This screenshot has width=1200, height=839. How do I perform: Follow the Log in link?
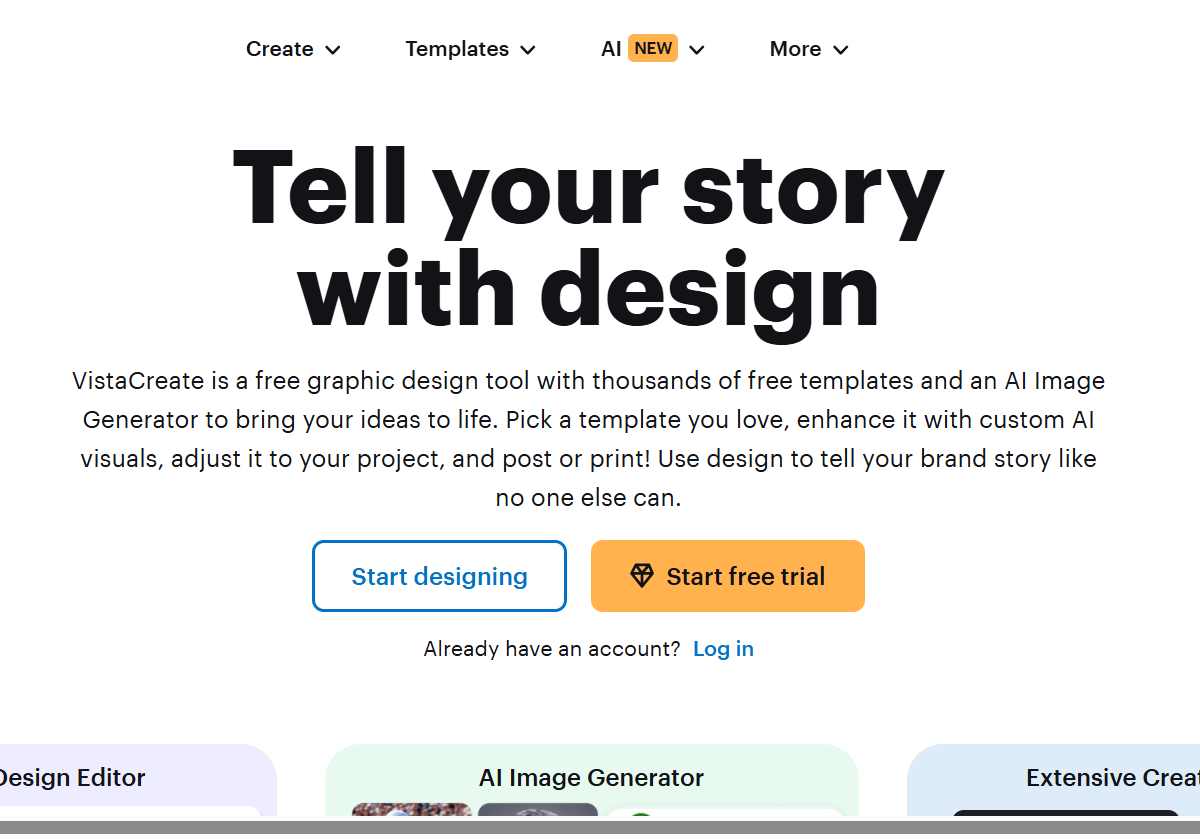[723, 649]
